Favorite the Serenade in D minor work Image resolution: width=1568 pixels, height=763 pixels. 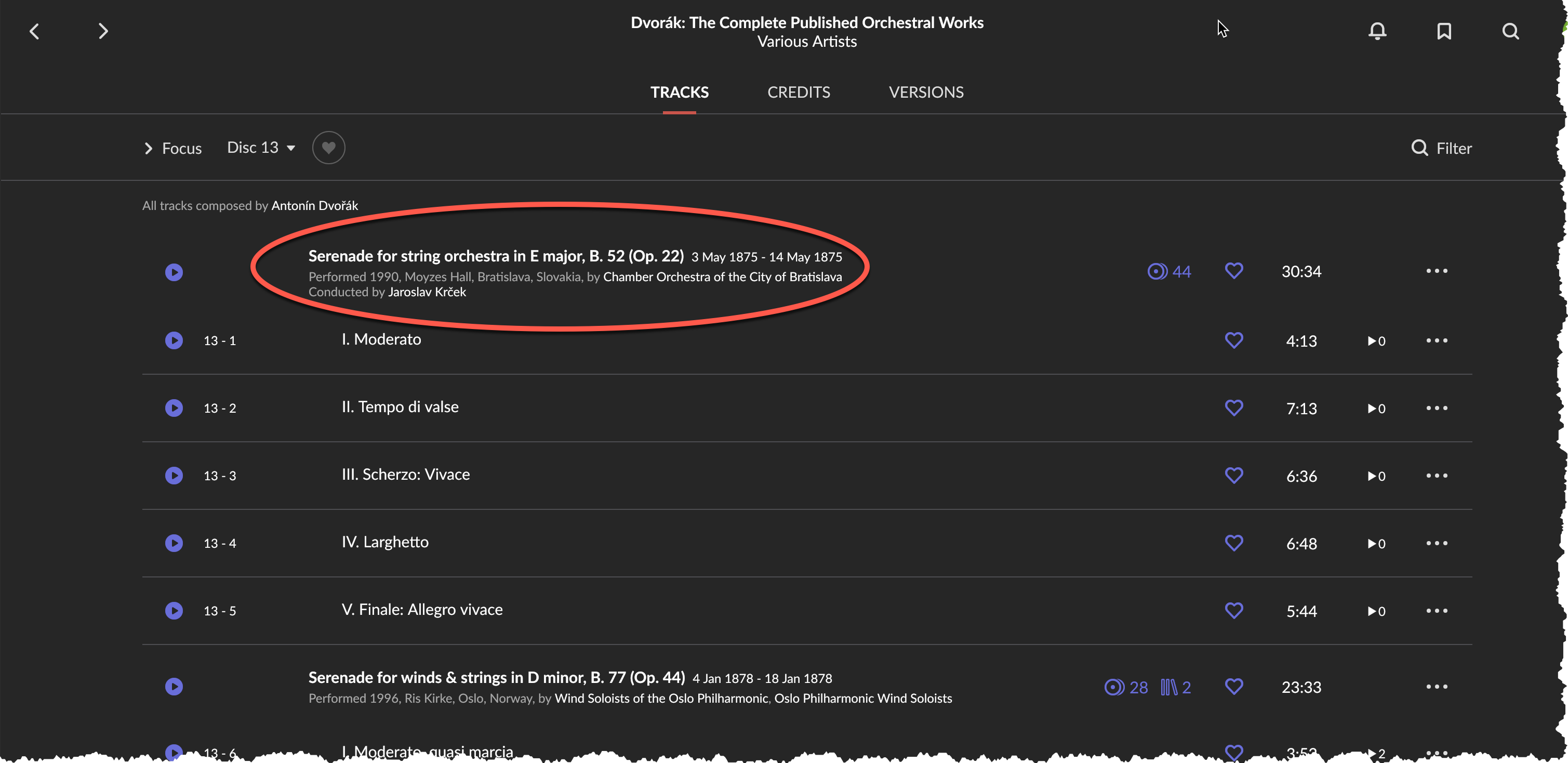[x=1234, y=686]
